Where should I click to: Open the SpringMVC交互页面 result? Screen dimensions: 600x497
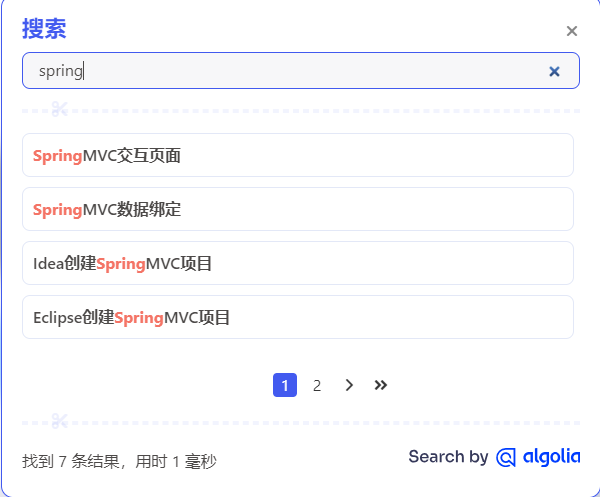click(297, 155)
